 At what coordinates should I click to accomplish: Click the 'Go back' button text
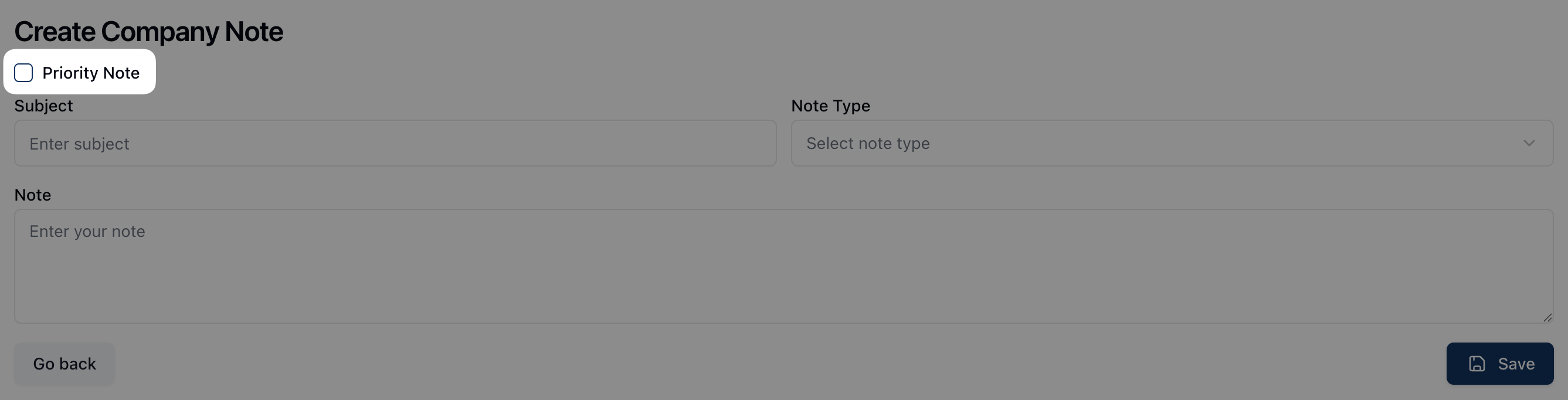[65, 364]
